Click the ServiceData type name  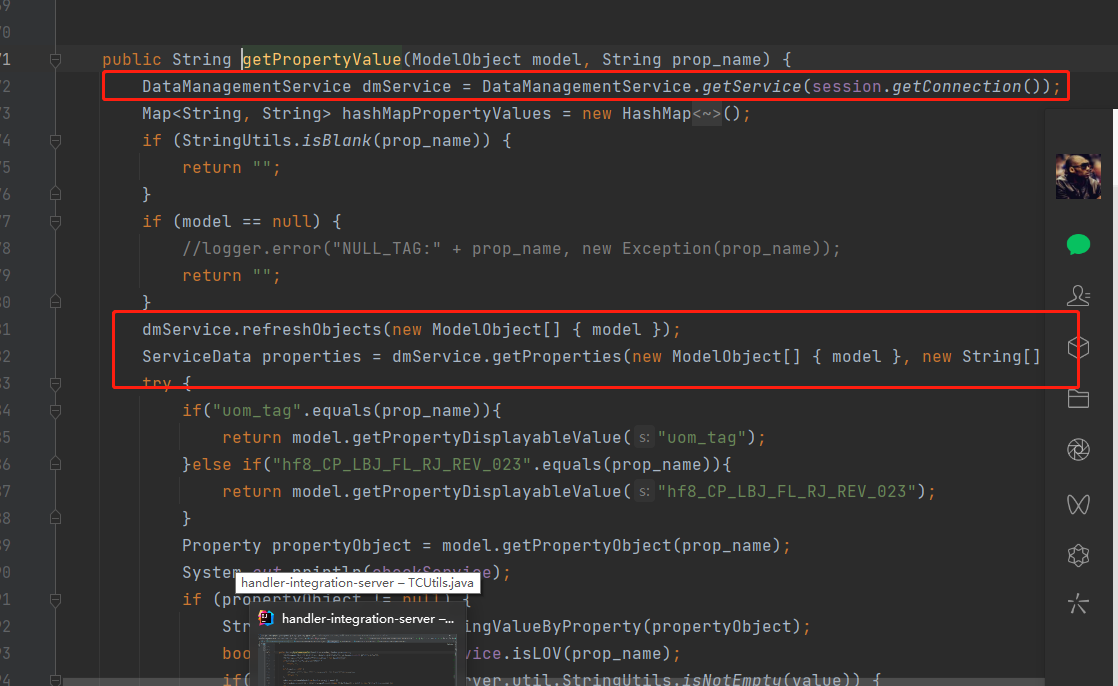tap(196, 357)
